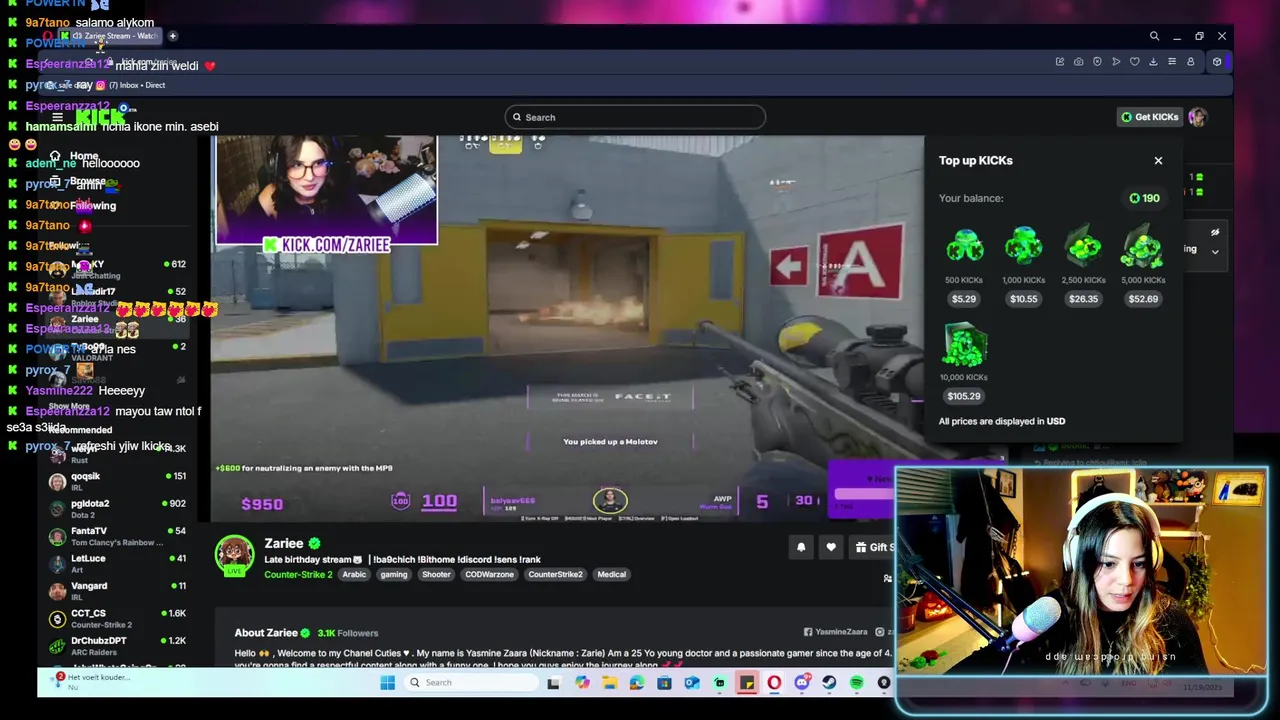Click the Medical tag

pyautogui.click(x=611, y=574)
